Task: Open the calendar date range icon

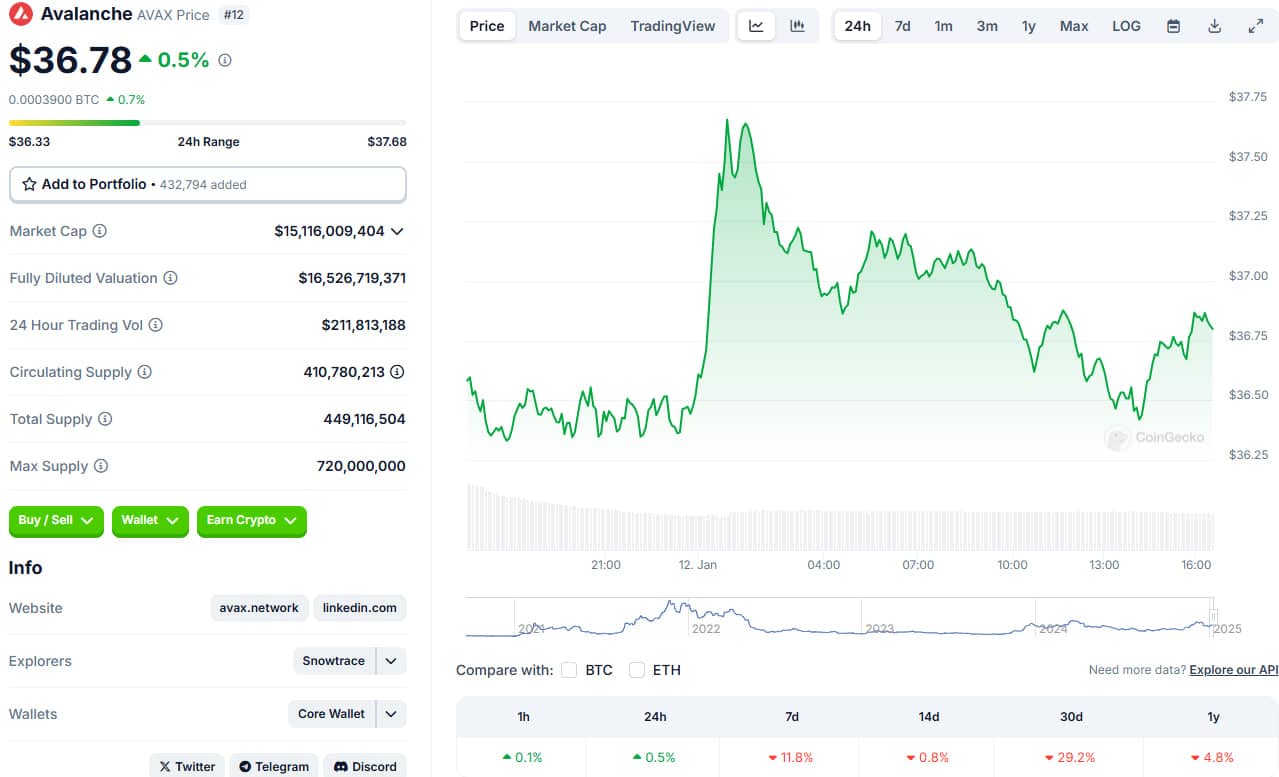Action: (1173, 26)
